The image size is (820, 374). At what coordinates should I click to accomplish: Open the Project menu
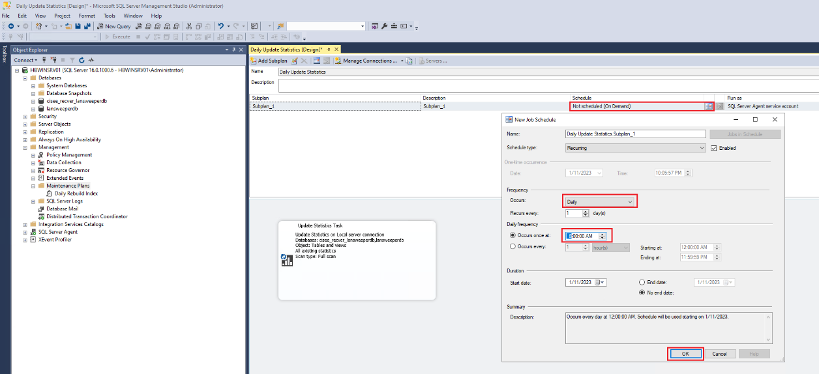62,16
